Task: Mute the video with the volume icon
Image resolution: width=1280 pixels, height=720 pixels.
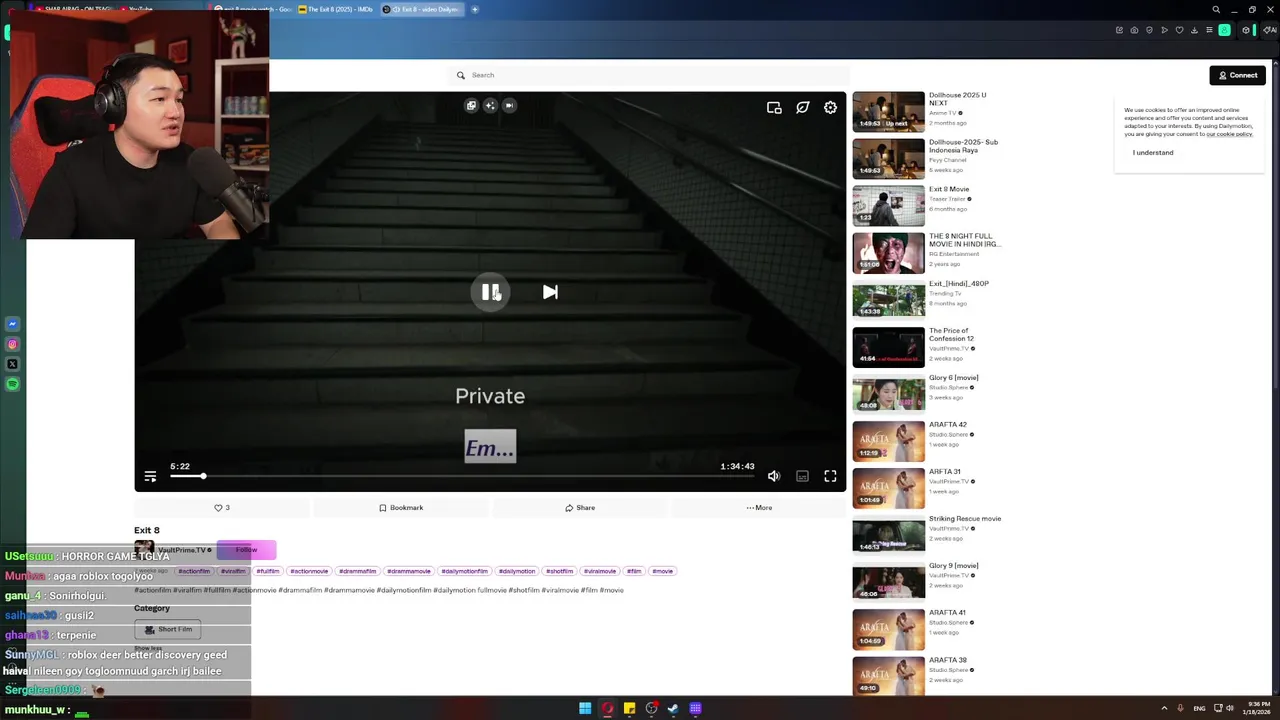Action: coord(774,477)
